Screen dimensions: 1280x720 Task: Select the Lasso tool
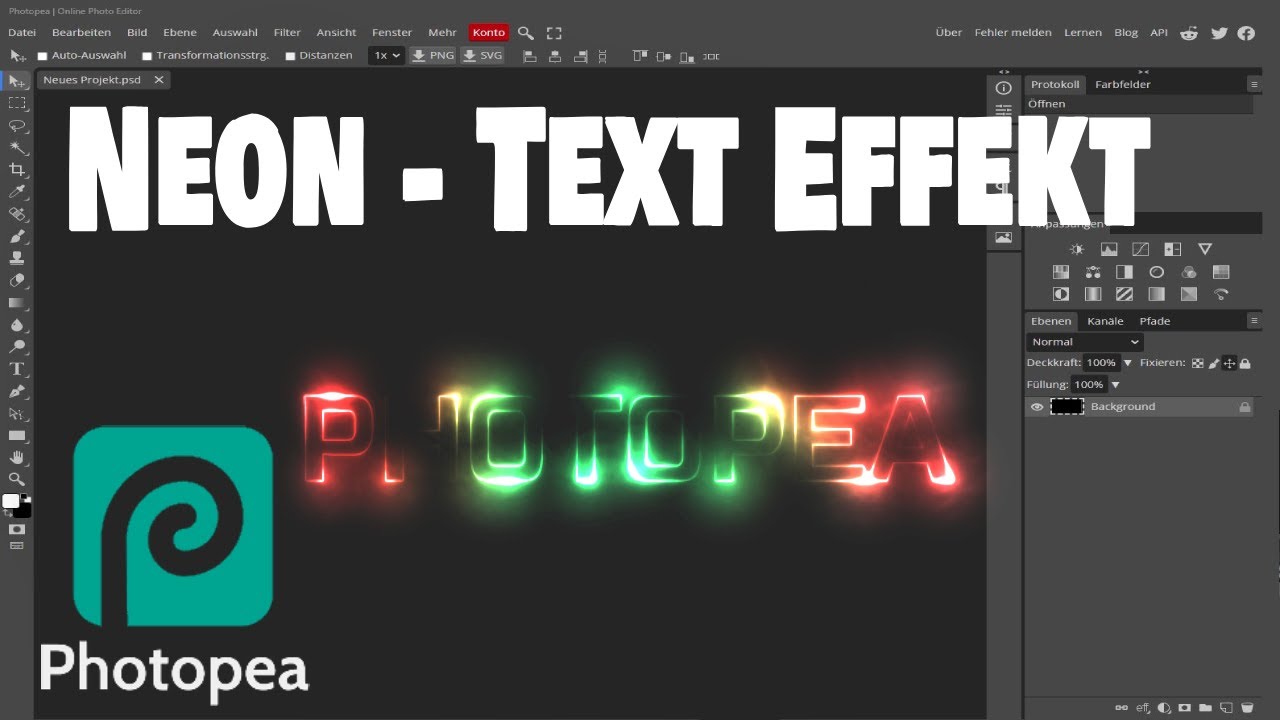(17, 125)
